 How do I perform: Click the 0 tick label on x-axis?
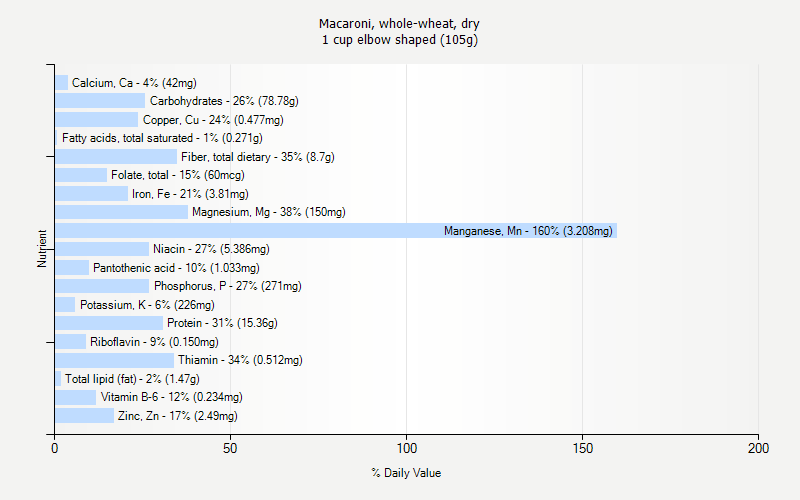coord(55,448)
